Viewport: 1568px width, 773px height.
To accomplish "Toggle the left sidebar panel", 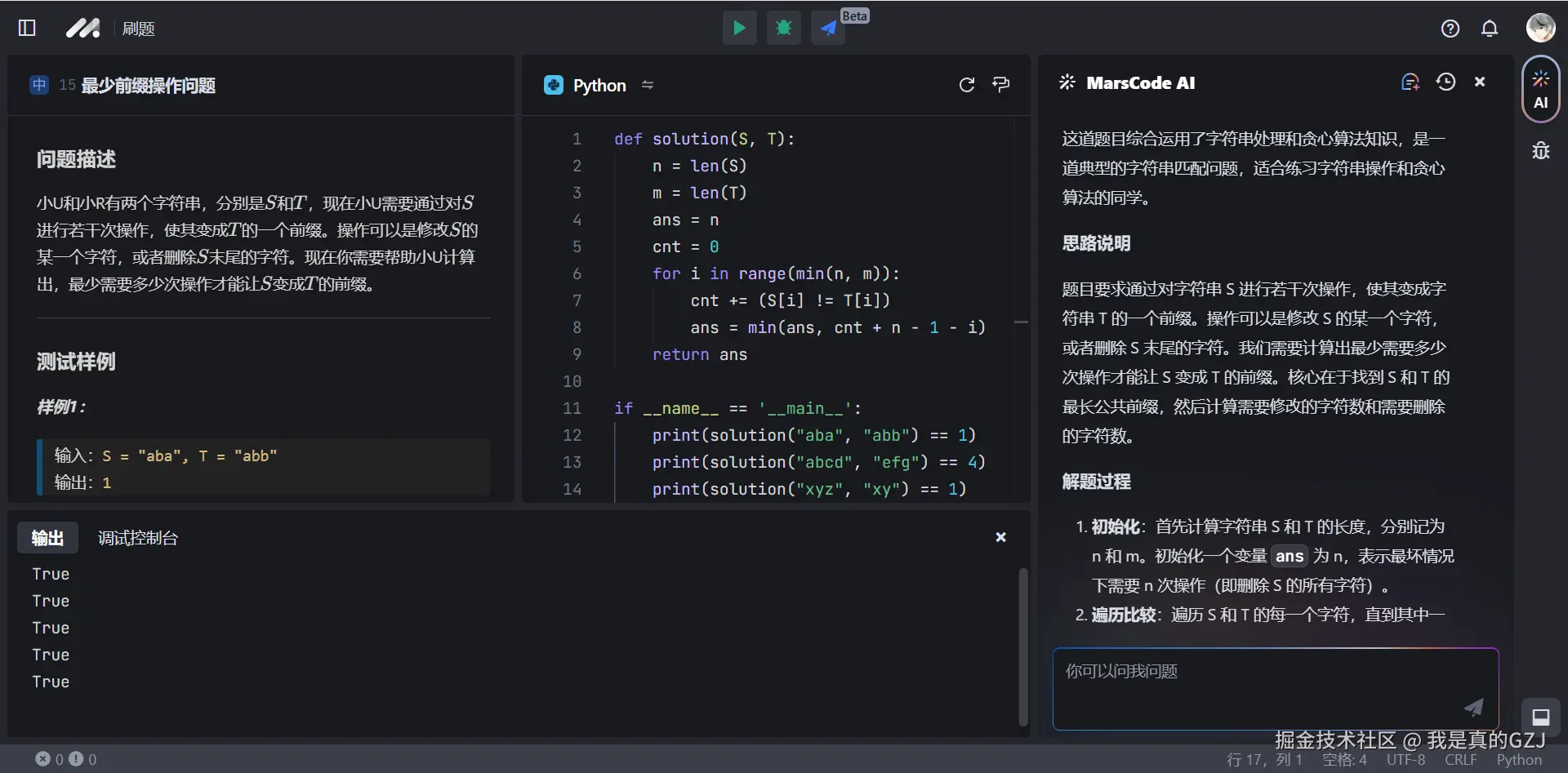I will [x=26, y=28].
